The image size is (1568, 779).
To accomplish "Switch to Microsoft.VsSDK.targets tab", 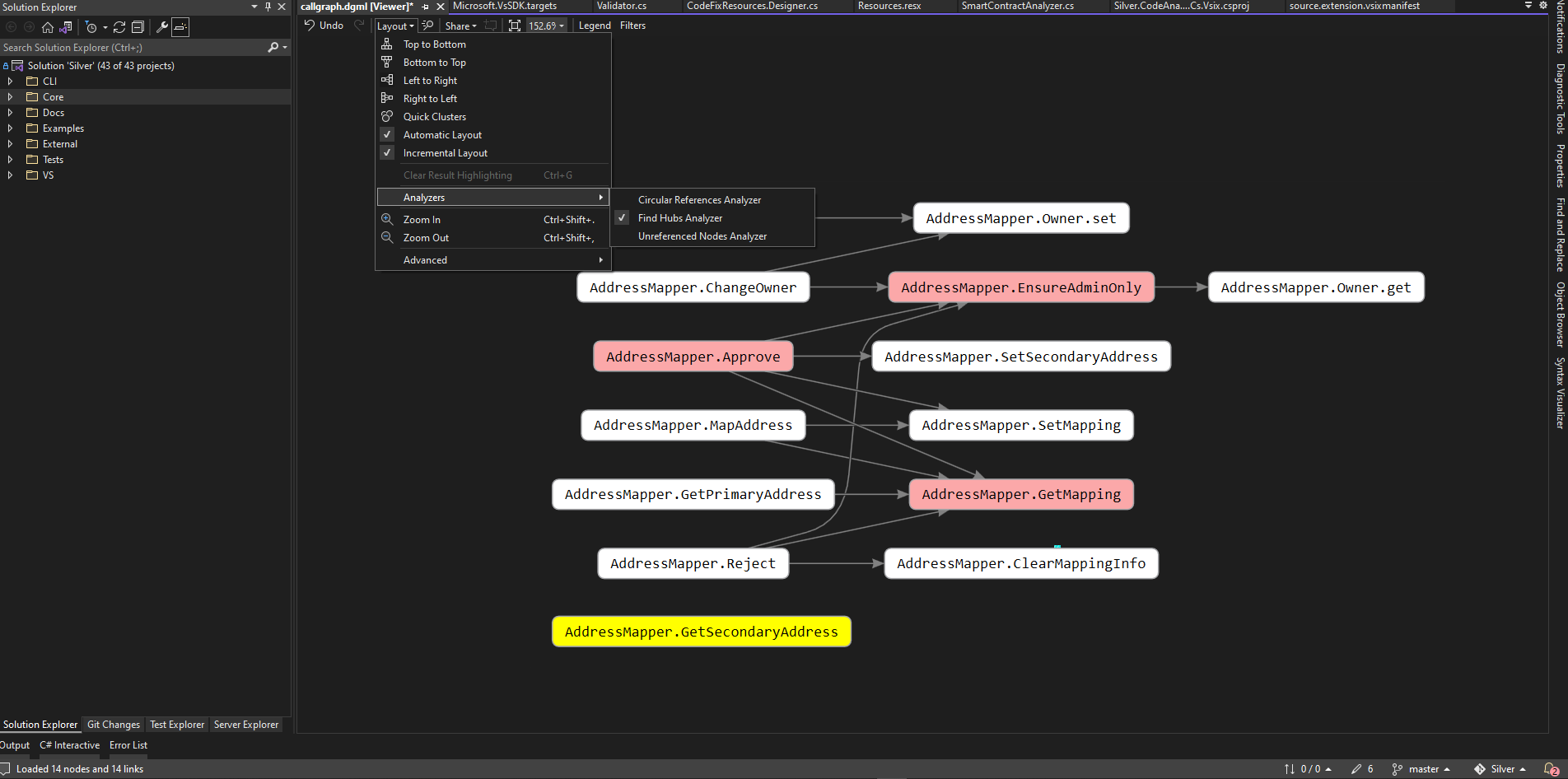I will coord(505,6).
